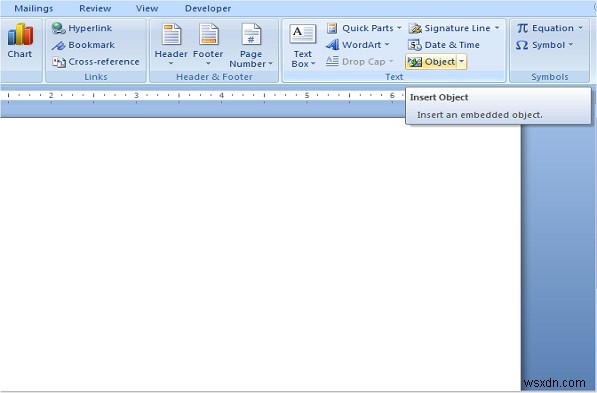Click the WordArt icon
The width and height of the screenshot is (597, 393).
tap(332, 45)
